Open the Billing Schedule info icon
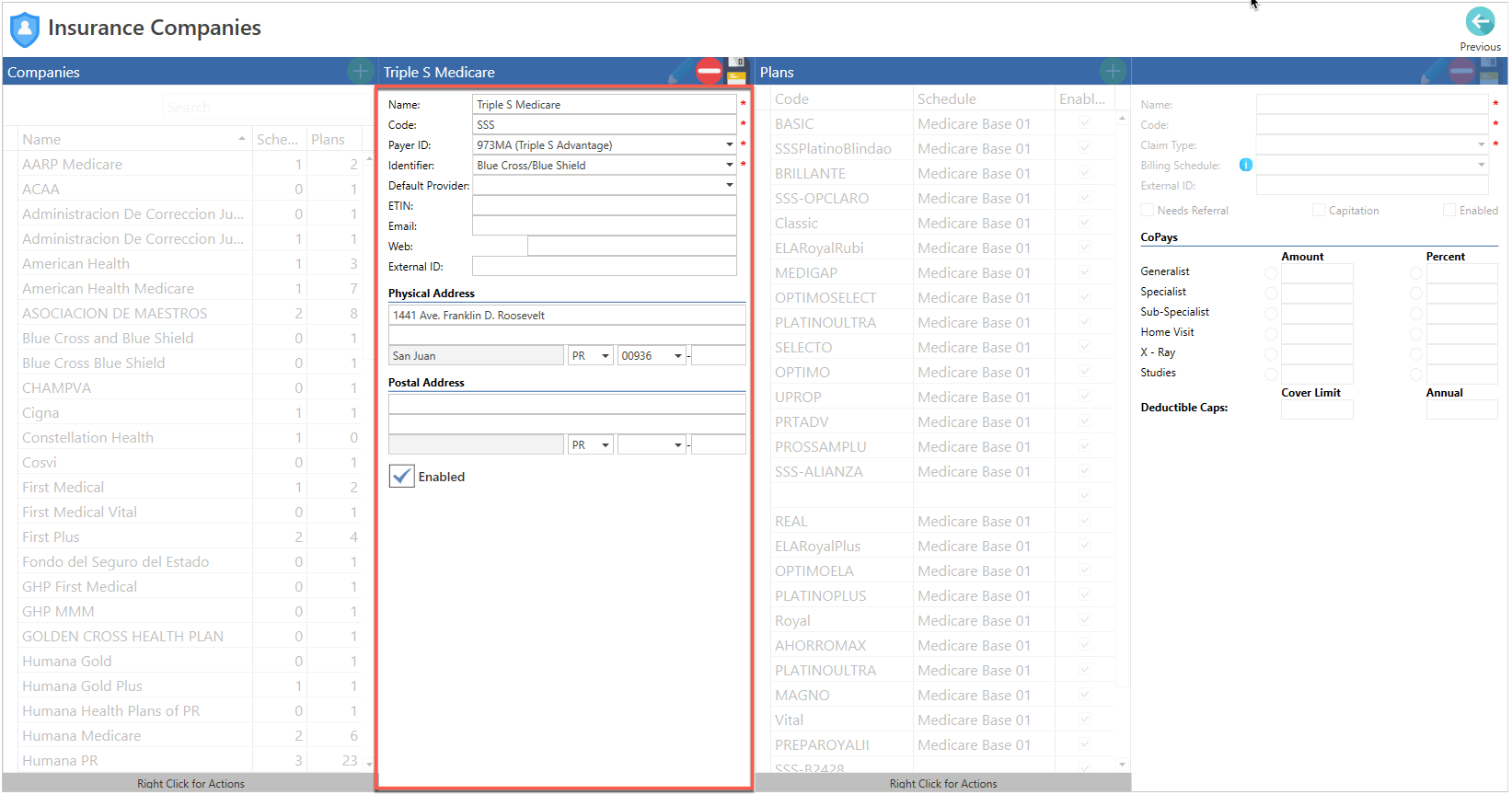The width and height of the screenshot is (1512, 795). [1246, 165]
